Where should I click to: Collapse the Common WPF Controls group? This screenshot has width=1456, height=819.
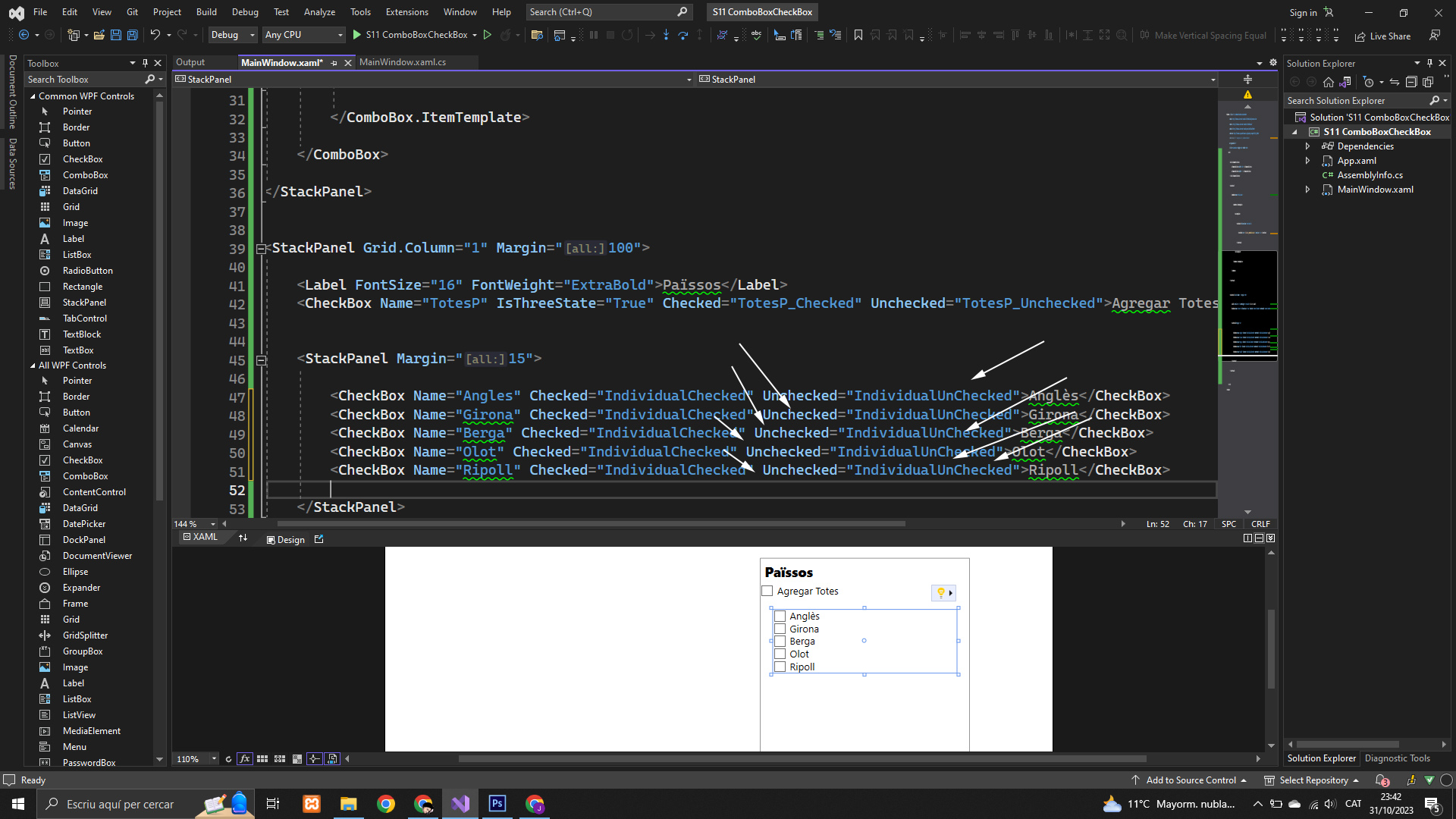33,96
